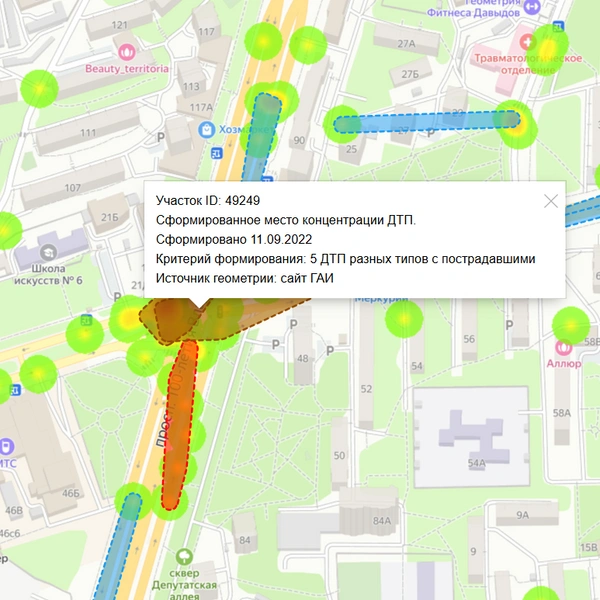Click the parking P marker near building 48
The width and height of the screenshot is (600, 600).
coord(293,324)
